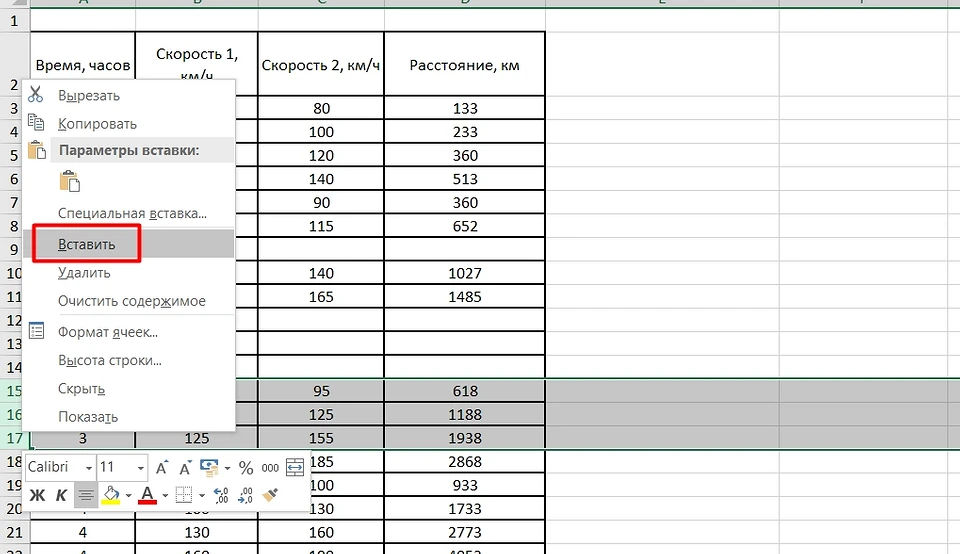Expand the borders dropdown arrow

click(201, 495)
